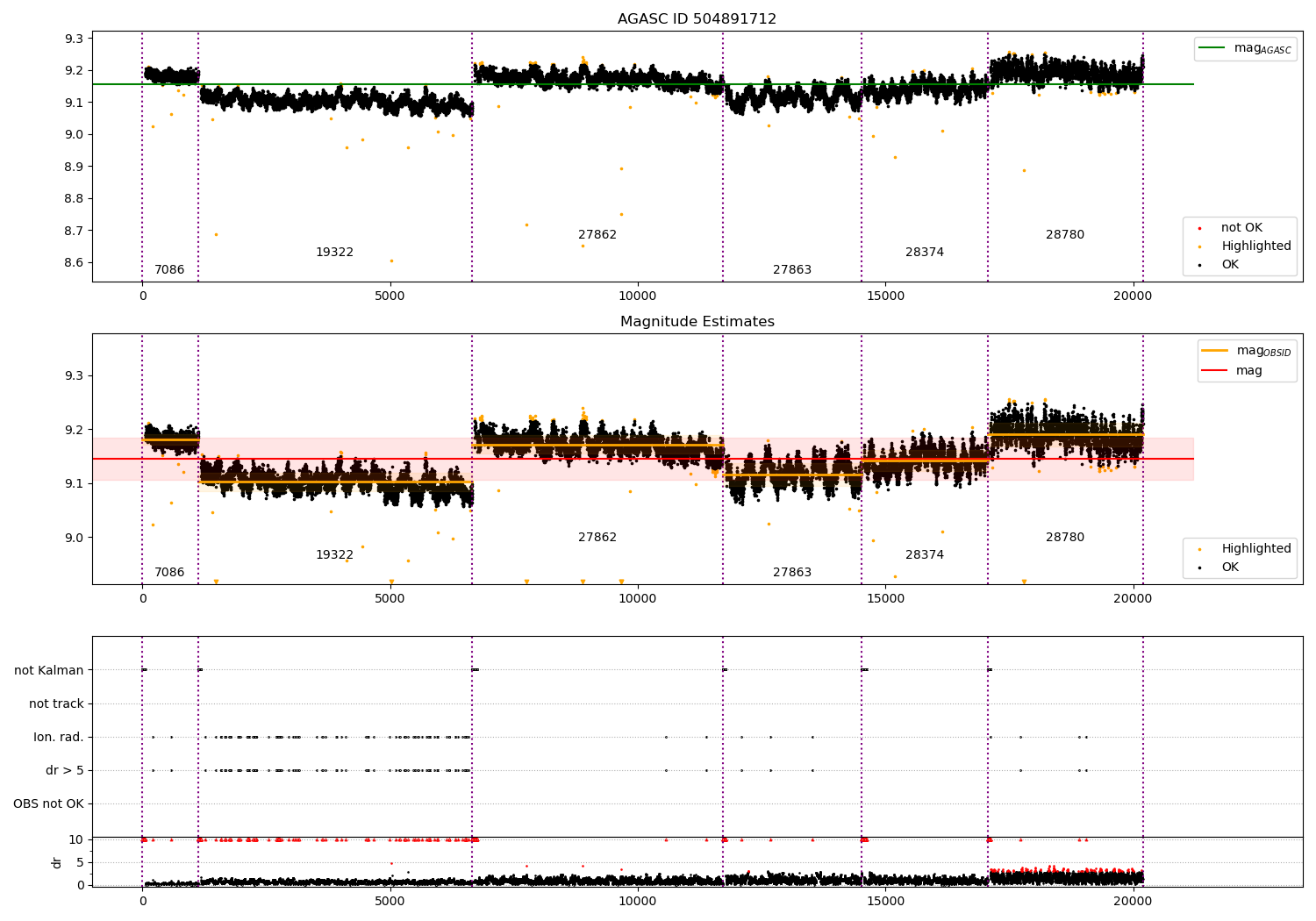Viewport: 1316px width, 921px height.
Task: Click x-tick 15000 under bottom plot
Action: click(885, 901)
